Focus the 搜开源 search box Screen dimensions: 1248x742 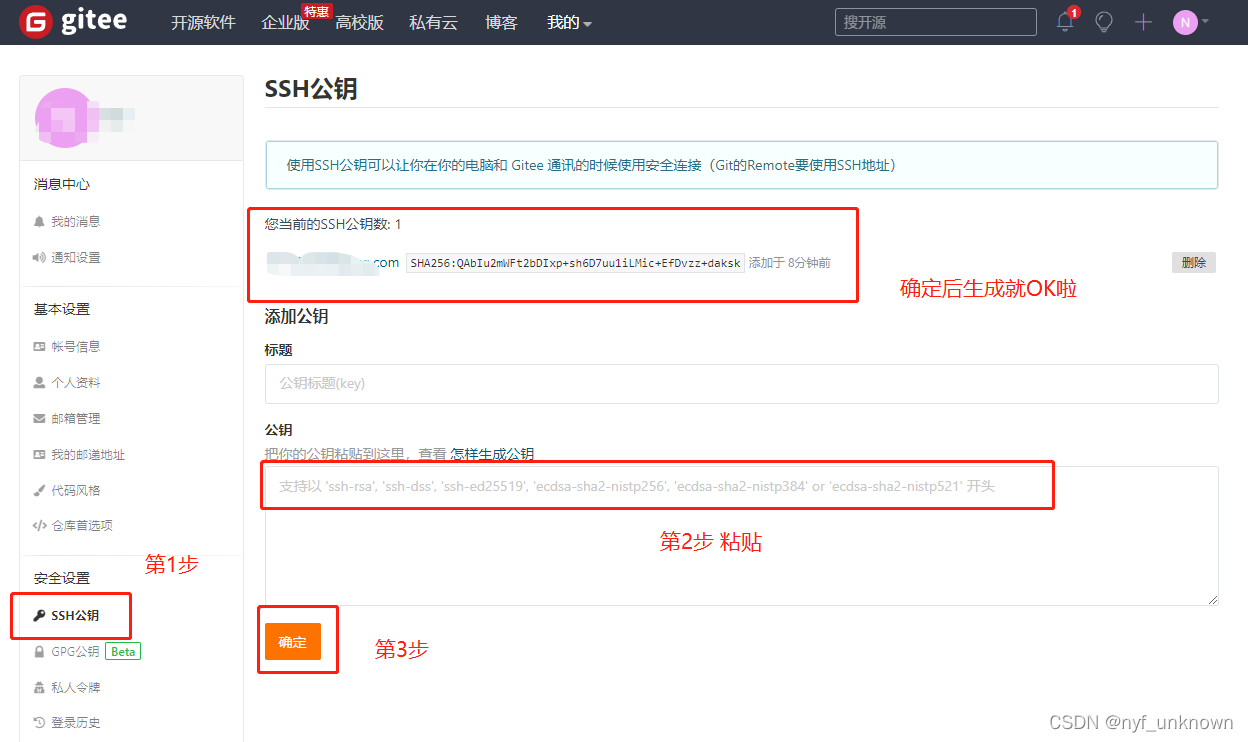coord(935,22)
